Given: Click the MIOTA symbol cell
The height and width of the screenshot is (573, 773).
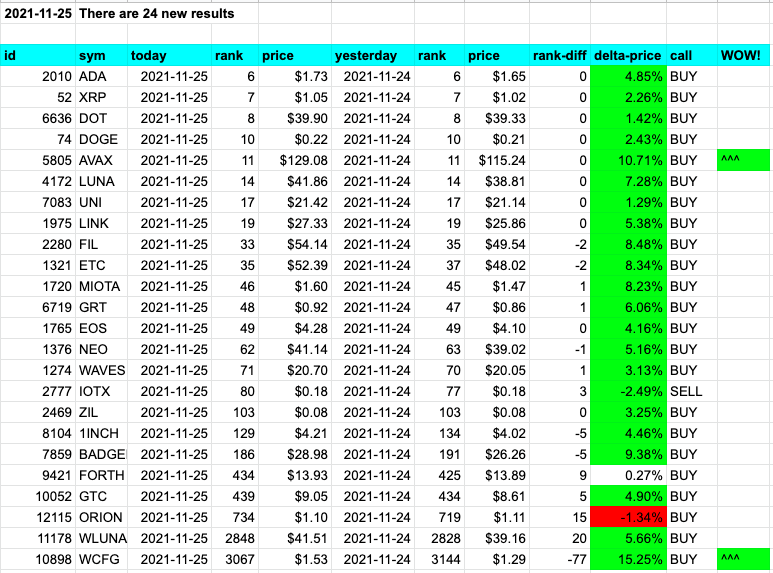Looking at the screenshot, I should (x=102, y=286).
